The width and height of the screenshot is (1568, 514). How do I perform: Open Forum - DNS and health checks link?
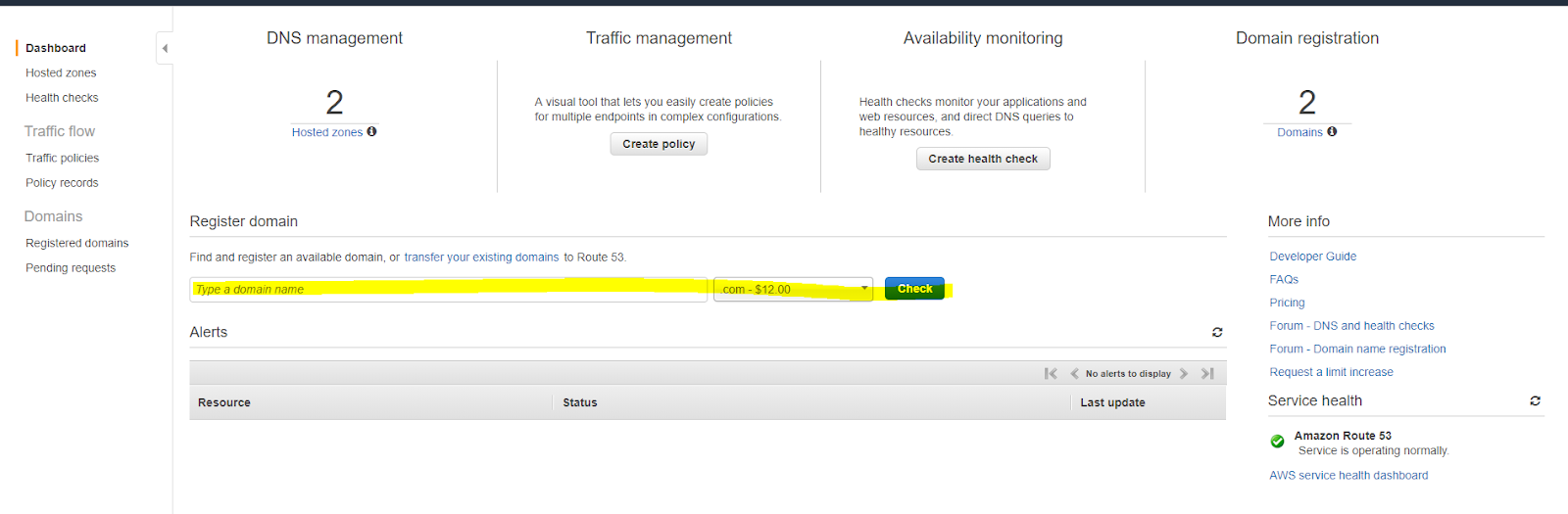1351,326
